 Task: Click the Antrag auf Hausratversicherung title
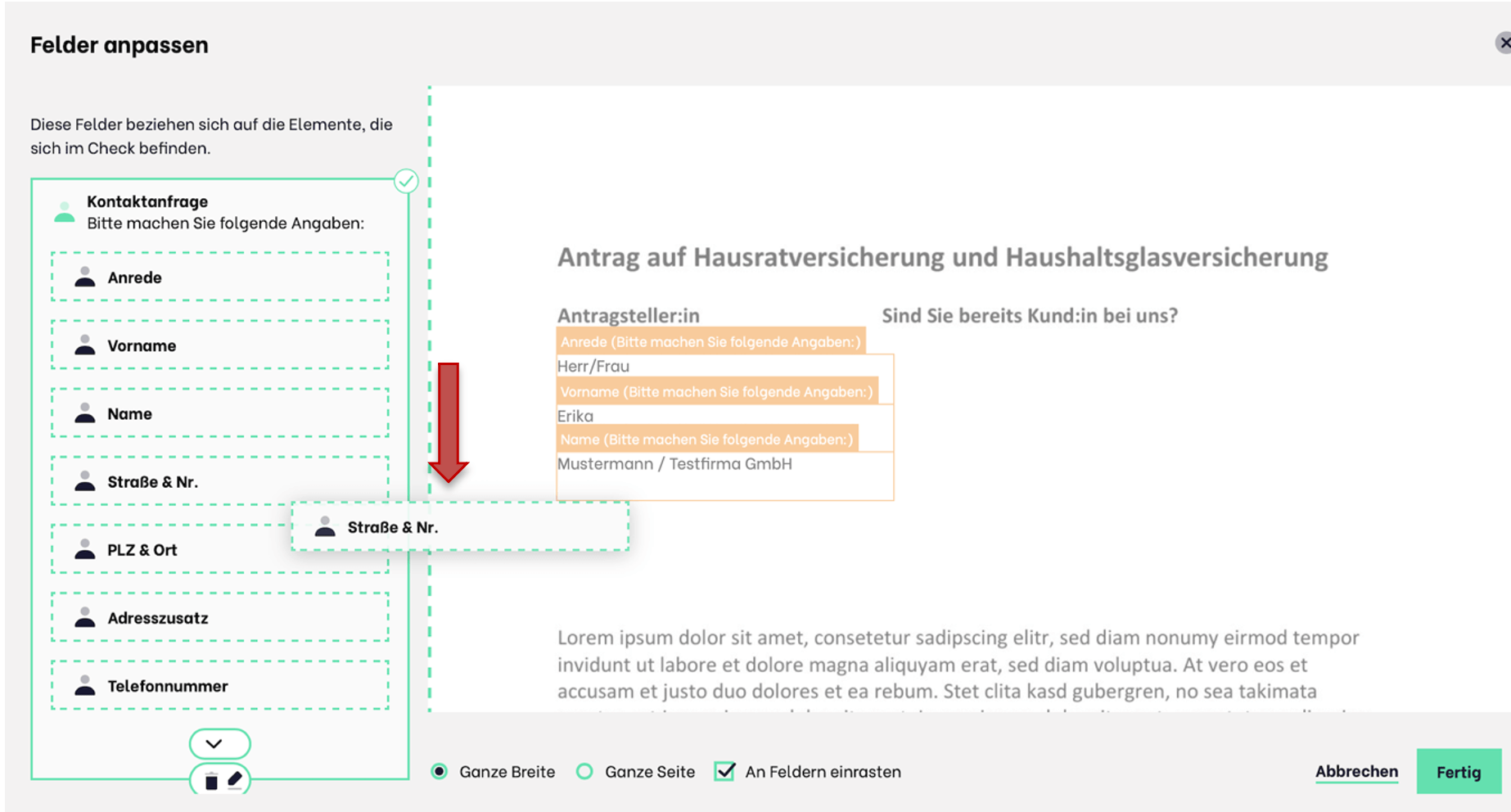(942, 257)
